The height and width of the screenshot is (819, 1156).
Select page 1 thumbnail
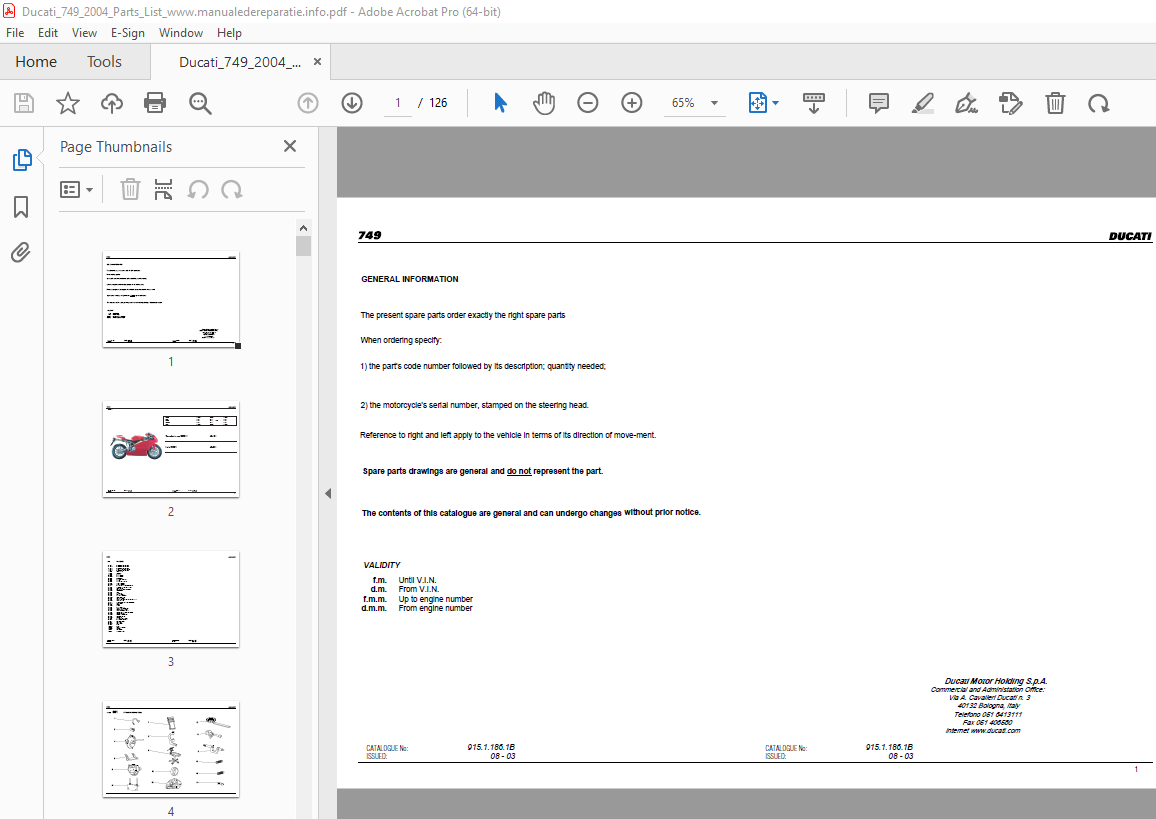click(171, 299)
